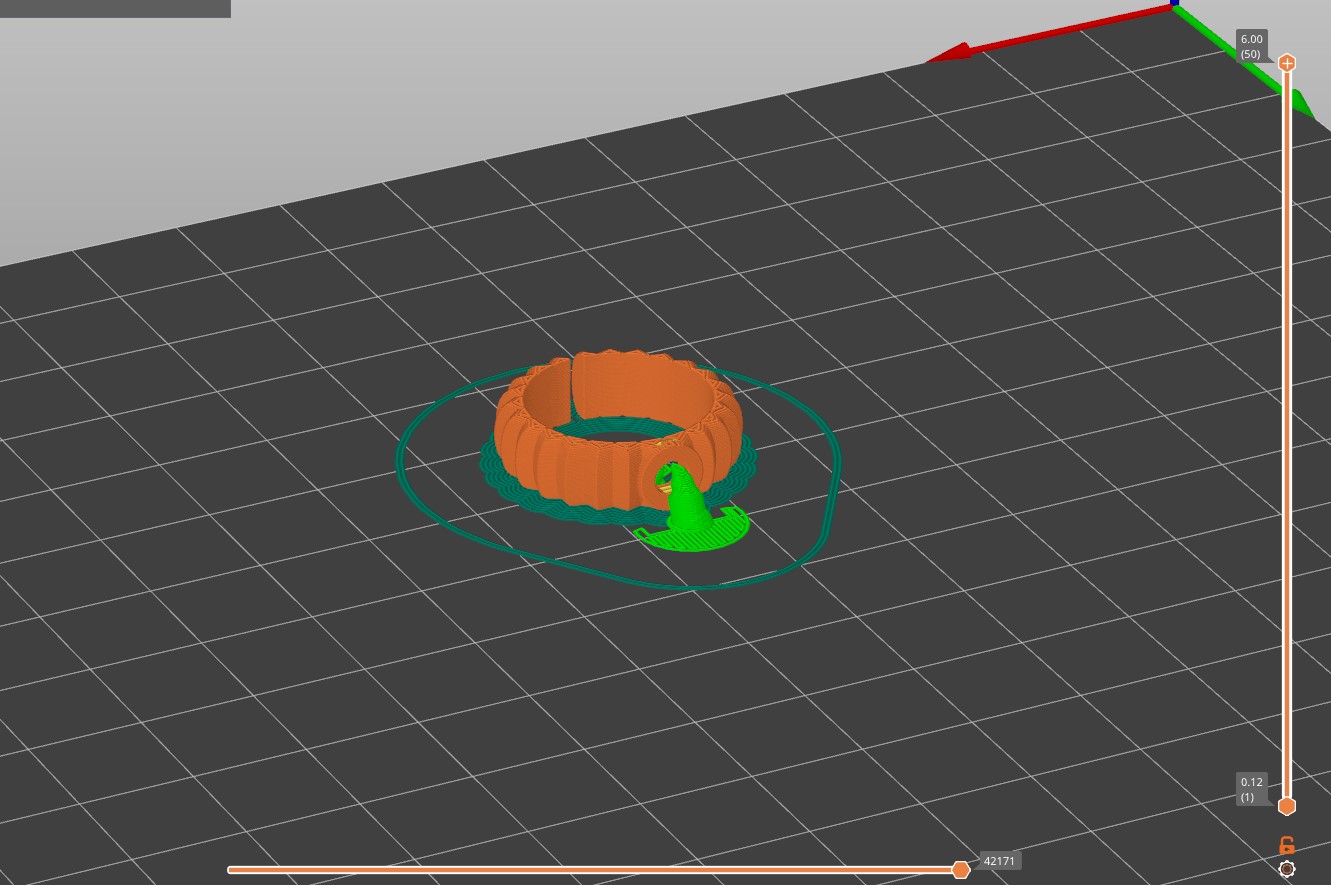Image resolution: width=1331 pixels, height=885 pixels.
Task: Click the bottom thumb of the vertical layer slider
Action: click(x=1287, y=806)
